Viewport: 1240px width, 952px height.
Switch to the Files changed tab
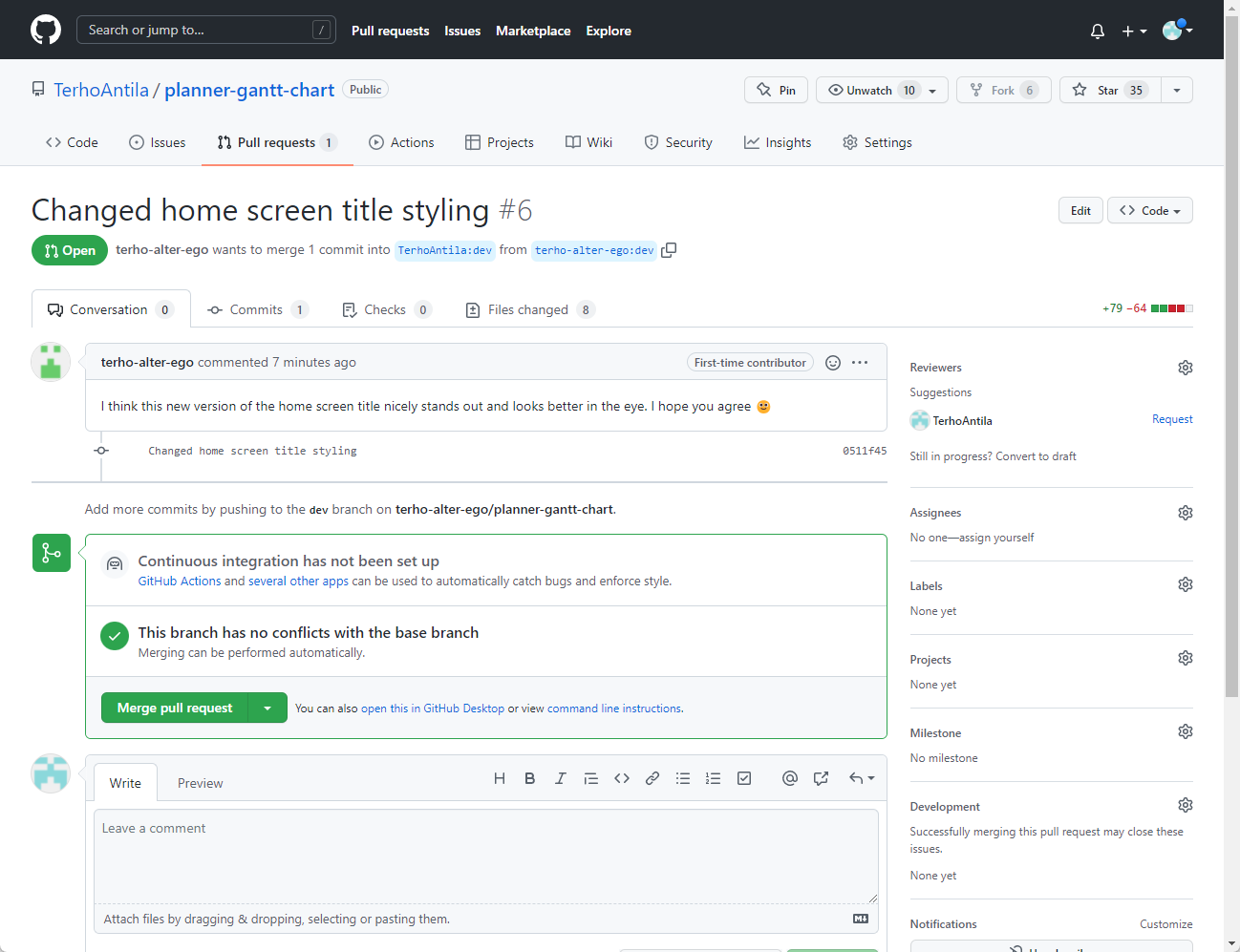pos(527,309)
